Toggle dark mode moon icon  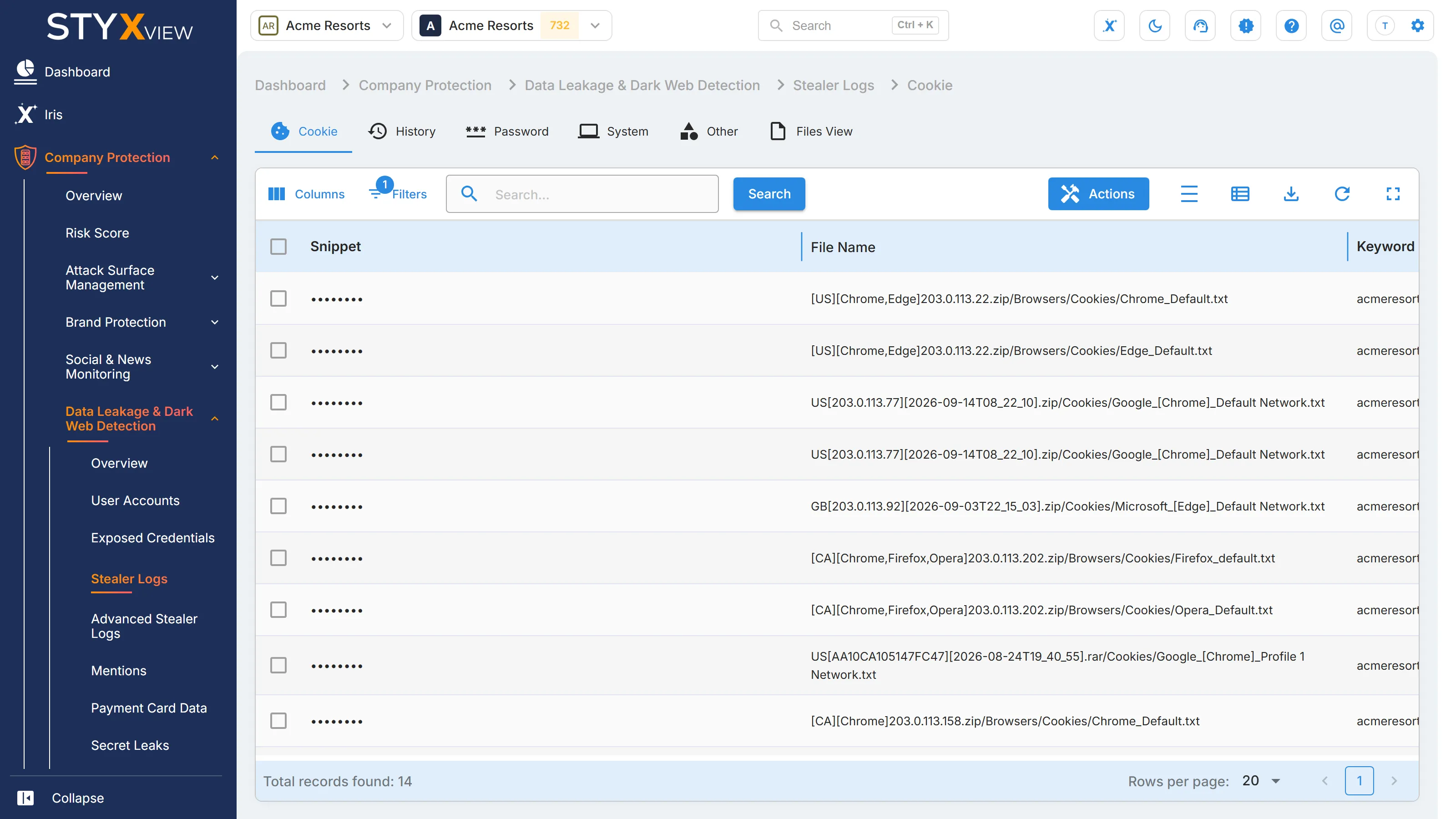[x=1155, y=25]
